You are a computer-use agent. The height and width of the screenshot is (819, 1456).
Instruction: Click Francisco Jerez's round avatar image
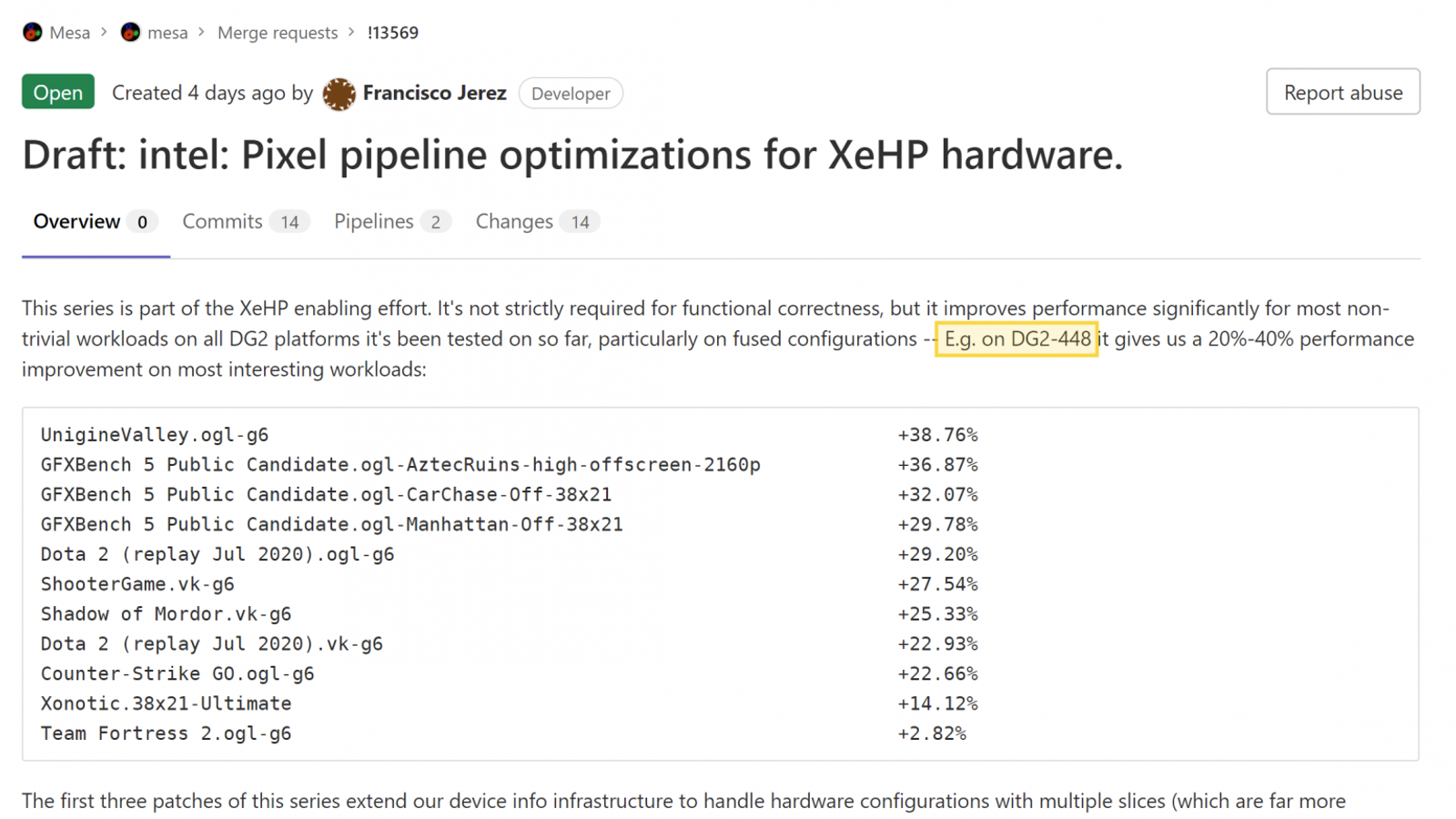[x=339, y=94]
